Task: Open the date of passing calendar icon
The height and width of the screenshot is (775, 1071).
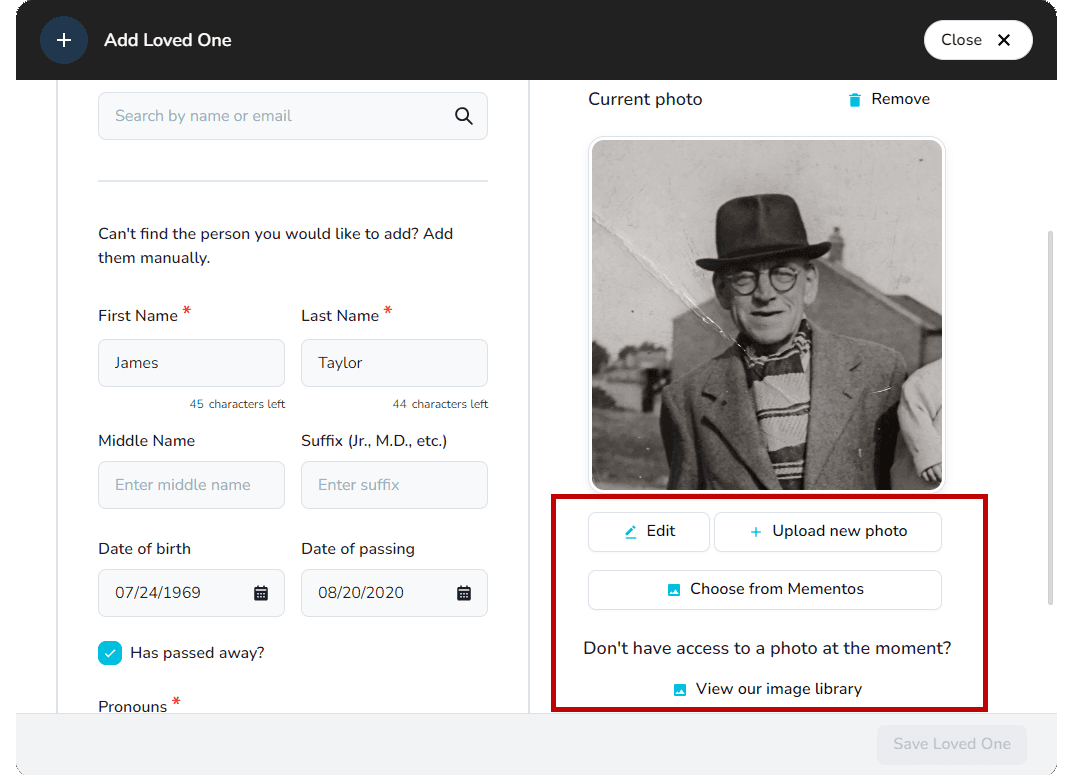Action: click(464, 593)
